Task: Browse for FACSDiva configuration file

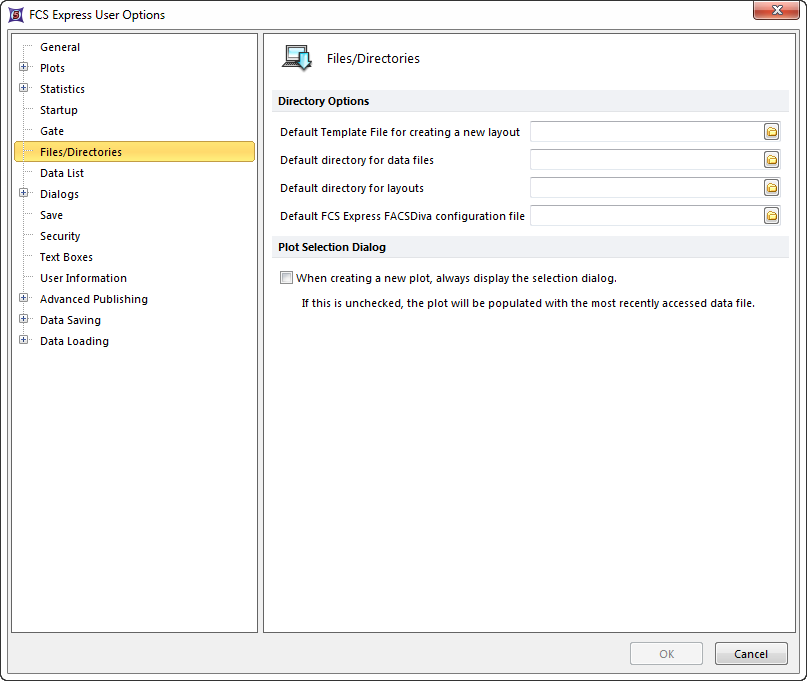Action: tap(771, 216)
